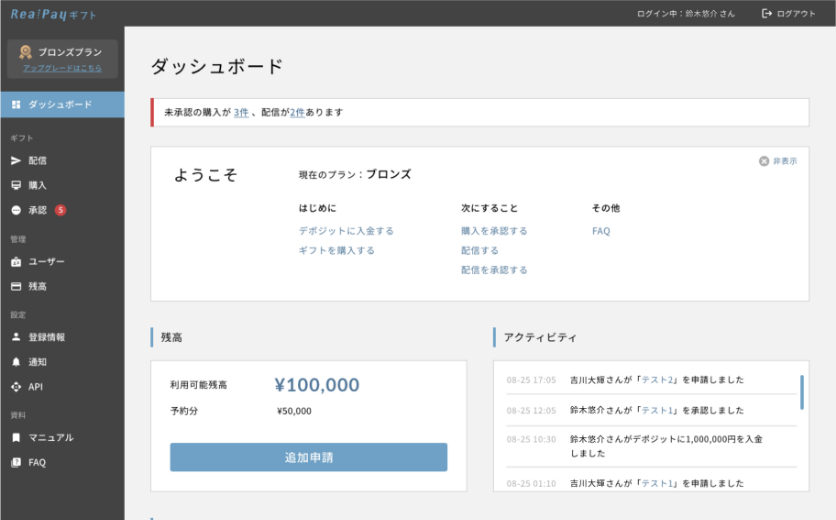
Task: Click the ¥50,000 reserved amount
Action: (294, 411)
